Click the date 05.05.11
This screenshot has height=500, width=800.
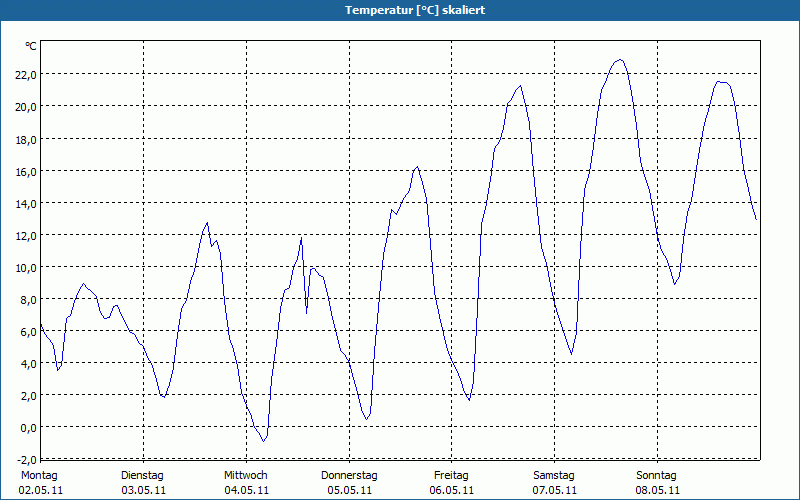point(349,491)
